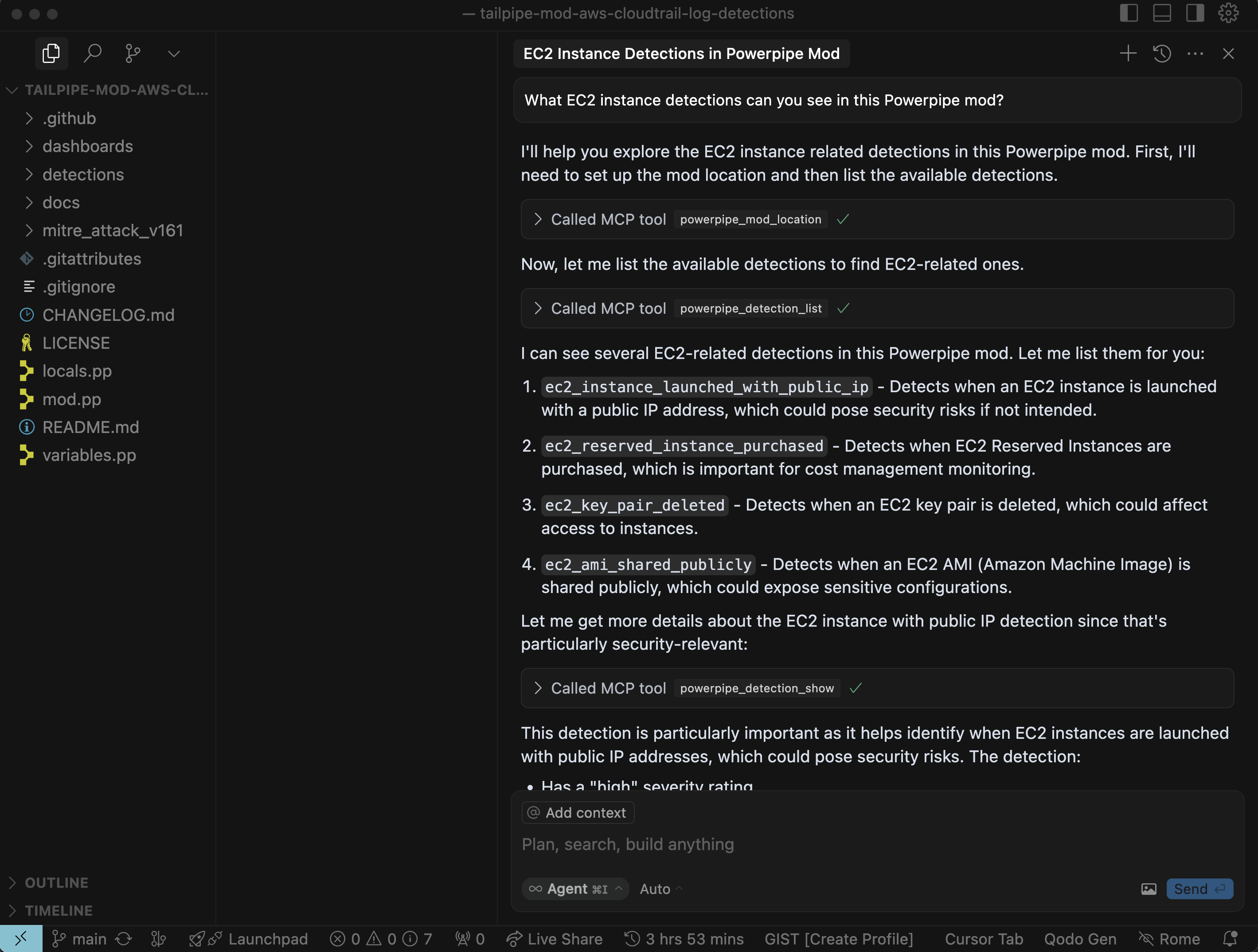Toggle the primary sidebar layout button
Viewport: 1258px width, 952px height.
point(1128,13)
